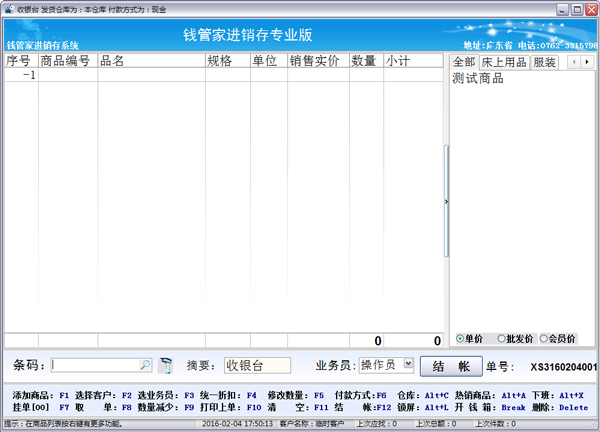
Task: Click the 结帐 checkout button
Action: 451,367
